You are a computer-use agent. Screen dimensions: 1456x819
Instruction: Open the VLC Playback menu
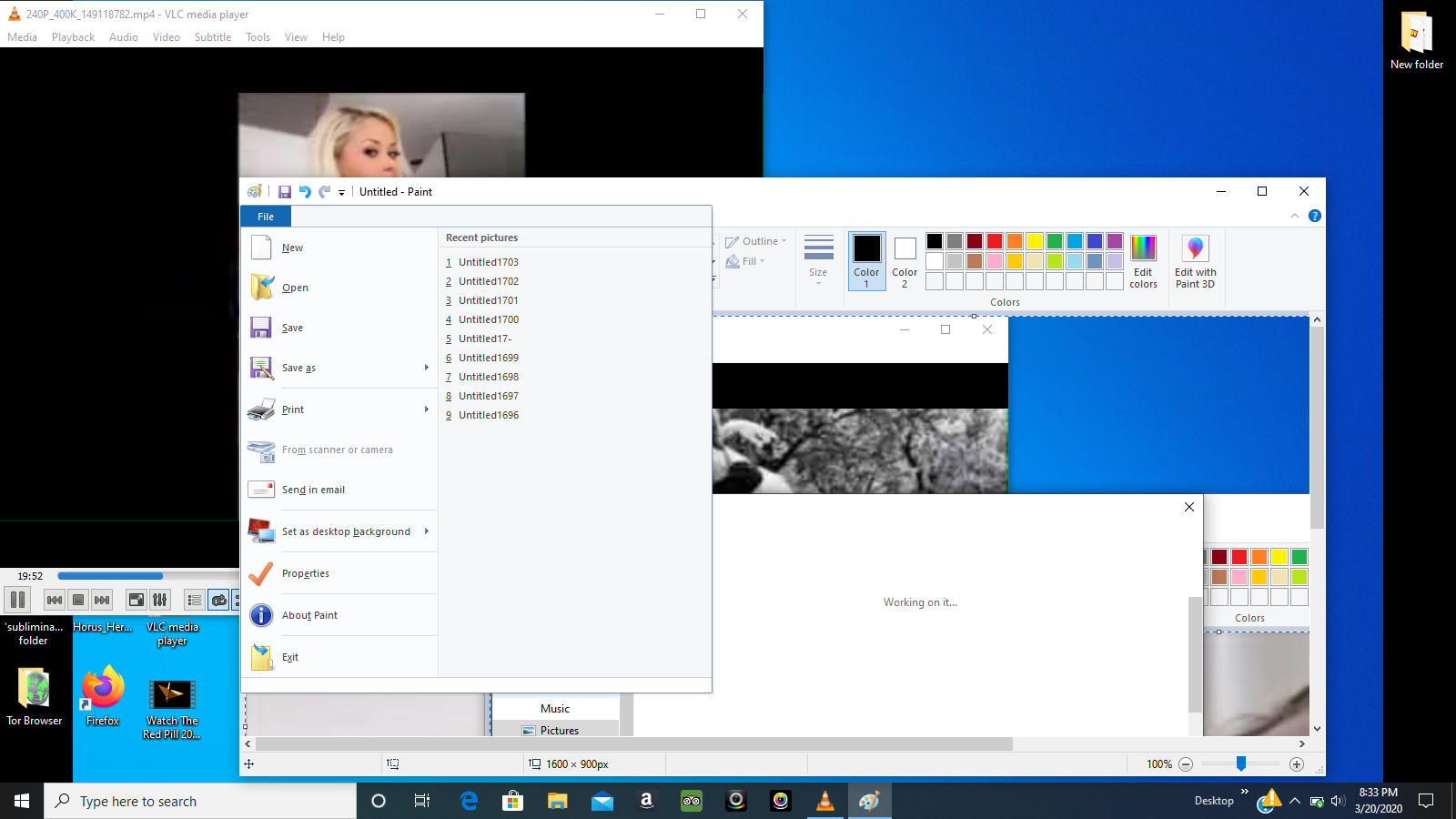tap(73, 37)
